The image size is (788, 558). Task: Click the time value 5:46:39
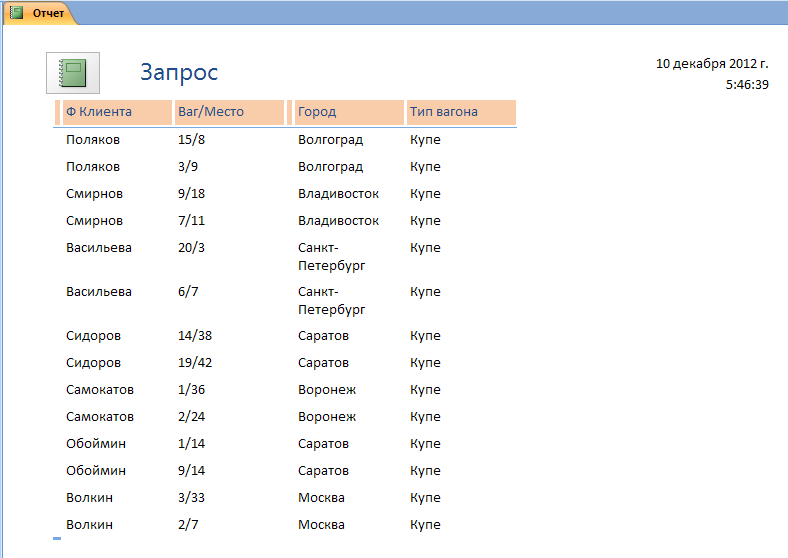[x=747, y=84]
